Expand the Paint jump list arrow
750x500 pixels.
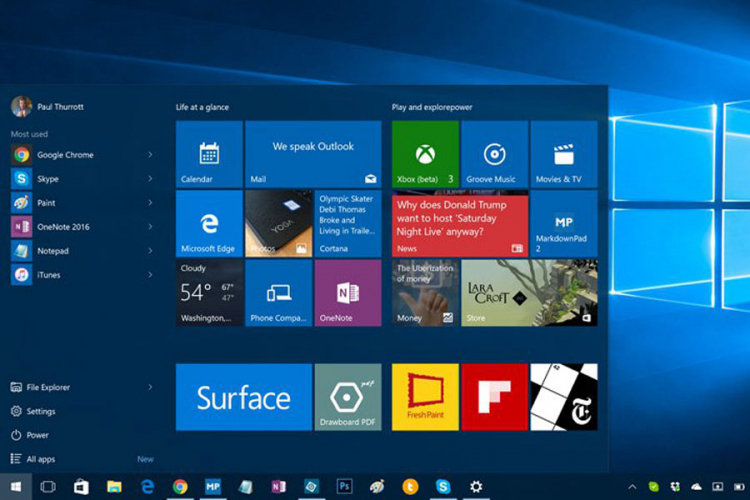click(x=150, y=202)
